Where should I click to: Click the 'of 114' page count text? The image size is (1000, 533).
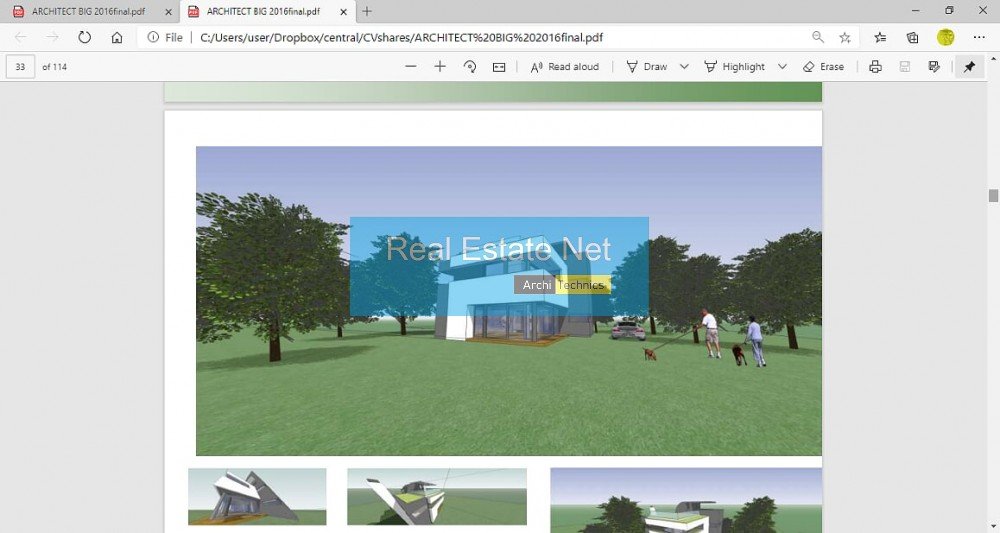tap(54, 66)
